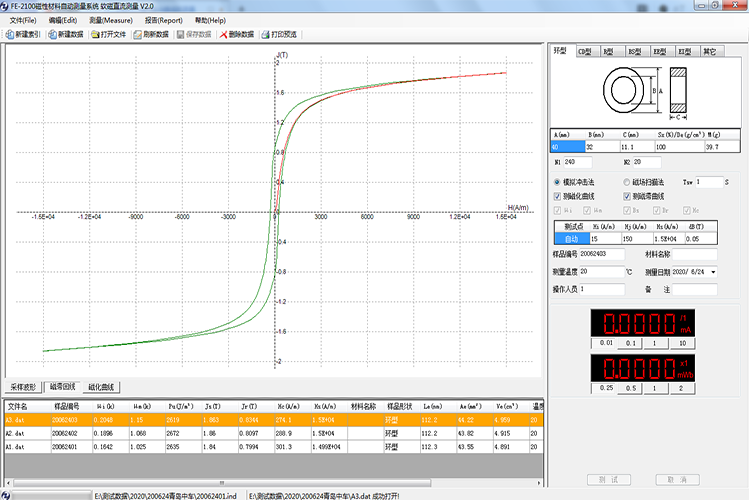Screen dimensions: 750x500
Task: Show the 采样波形 view
Action: [x=23, y=387]
